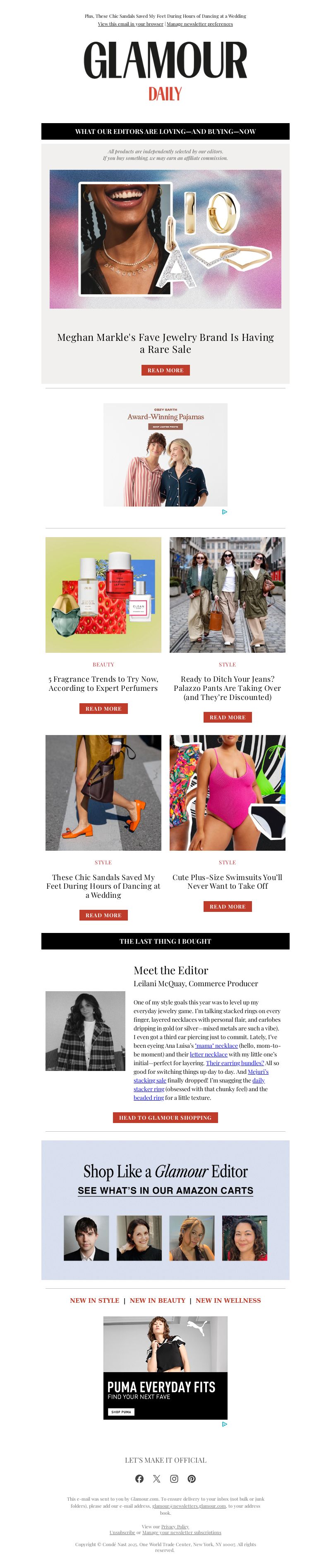Visit Glamour's Instagram icon
Image resolution: width=331 pixels, height=1568 pixels.
[174, 1478]
